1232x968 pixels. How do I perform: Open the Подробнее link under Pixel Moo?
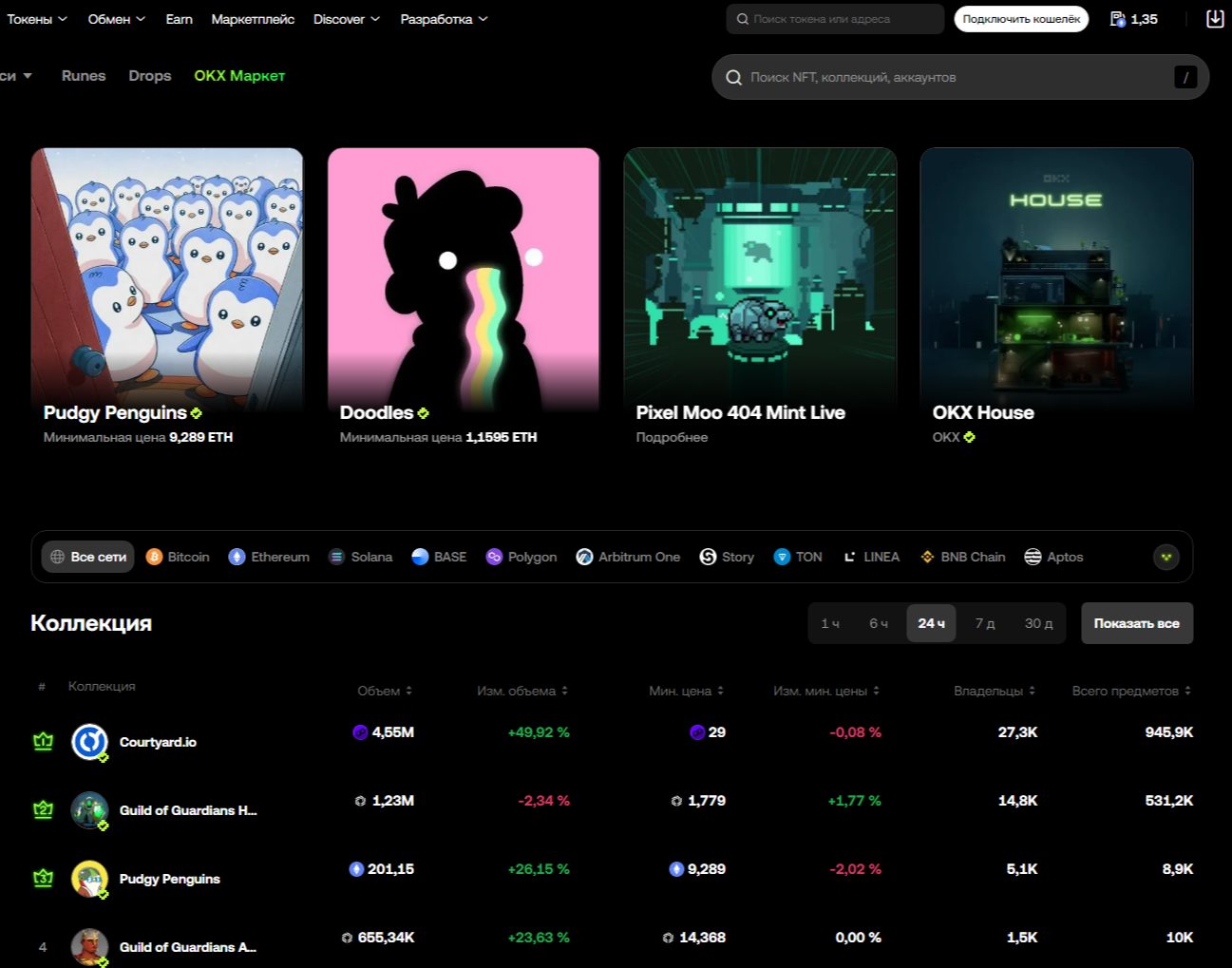point(672,437)
